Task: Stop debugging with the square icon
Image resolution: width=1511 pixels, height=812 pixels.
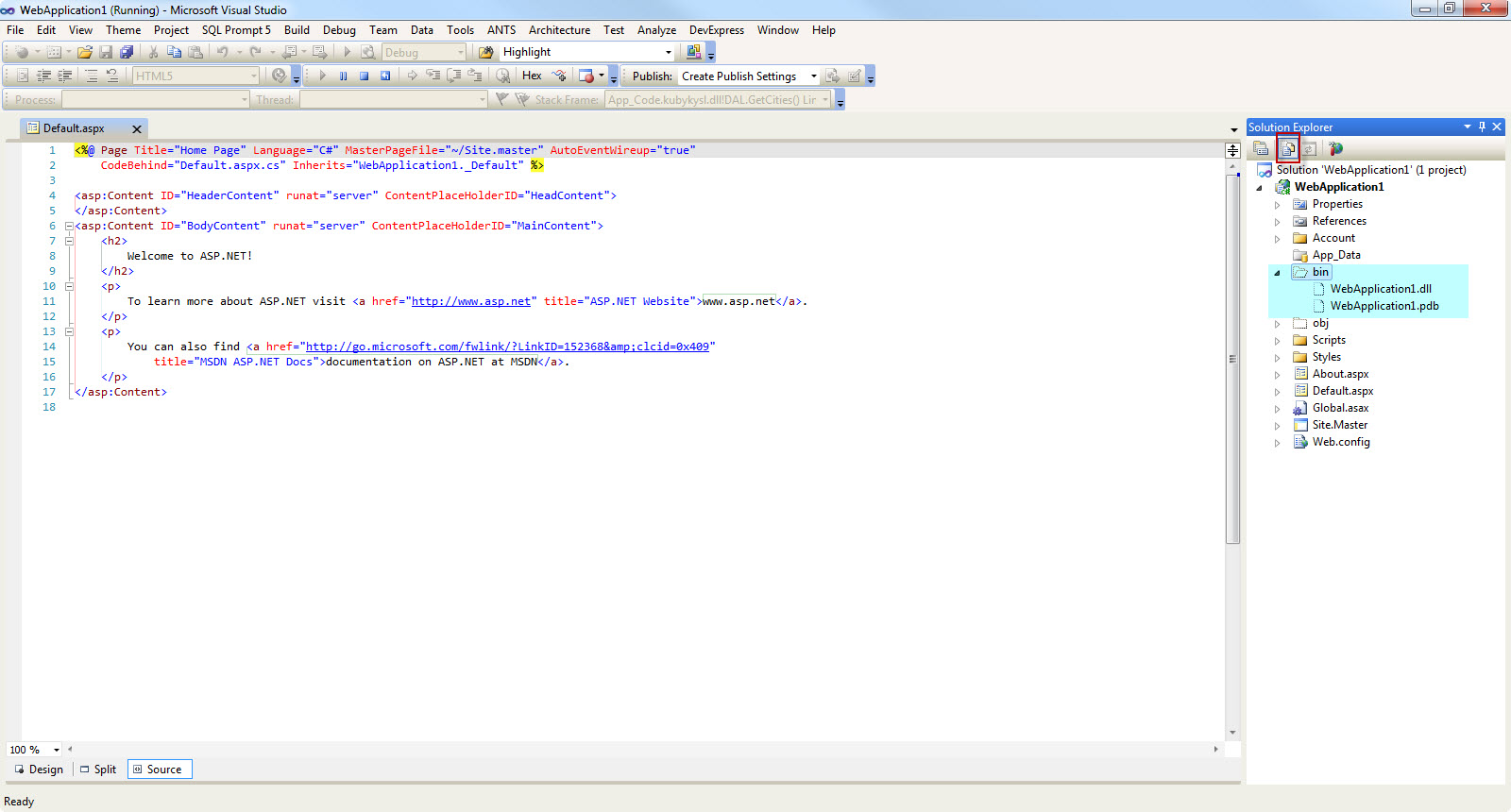Action: click(364, 76)
